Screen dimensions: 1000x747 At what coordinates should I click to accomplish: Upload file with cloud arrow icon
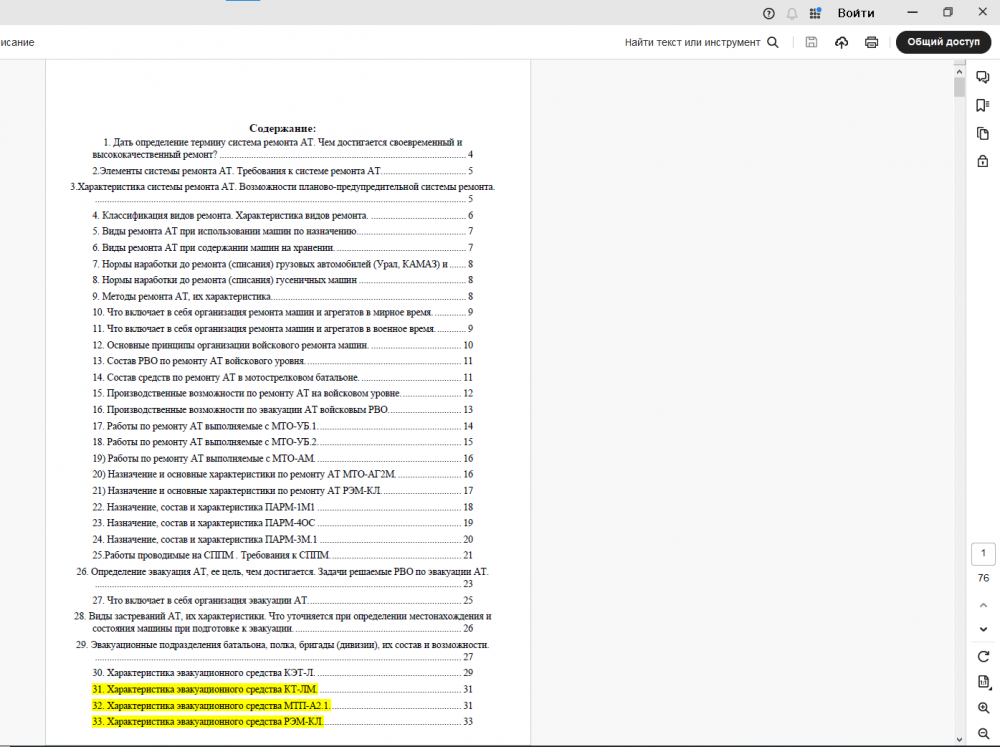pyautogui.click(x=841, y=42)
